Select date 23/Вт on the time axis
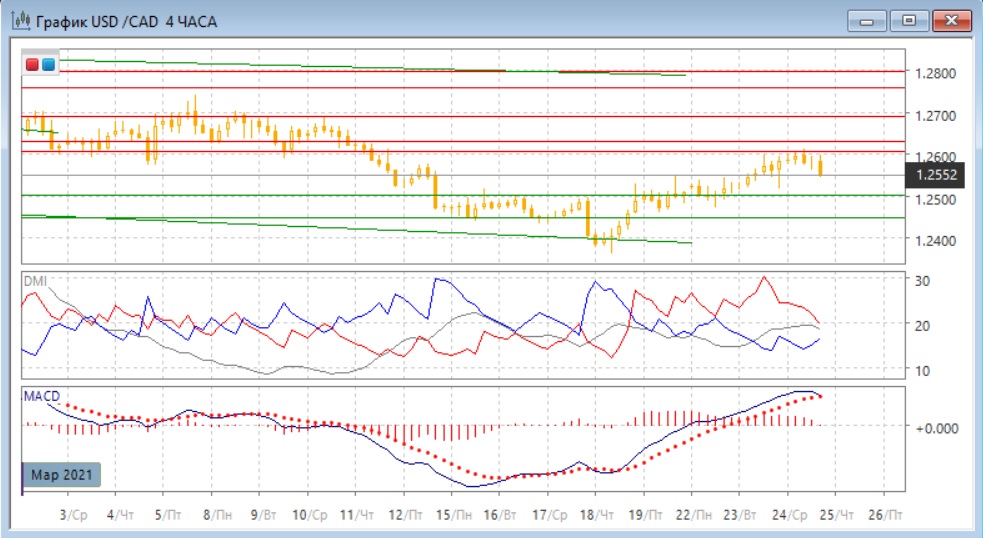This screenshot has height=538, width=983. tap(740, 515)
